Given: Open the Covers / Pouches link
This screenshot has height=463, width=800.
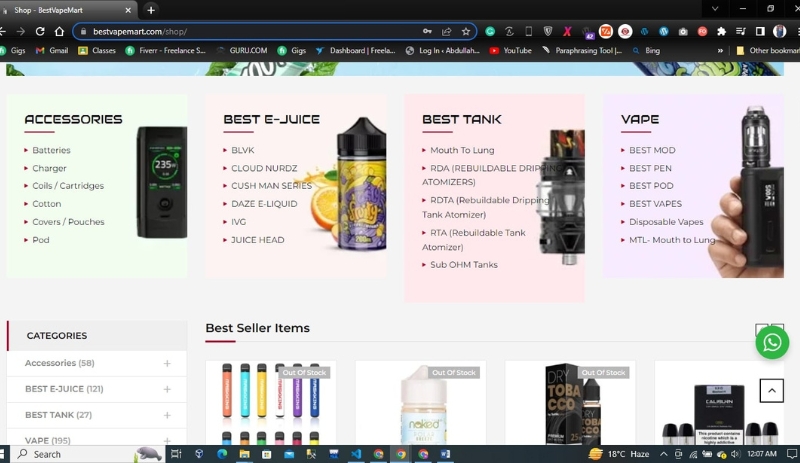Looking at the screenshot, I should coord(68,222).
